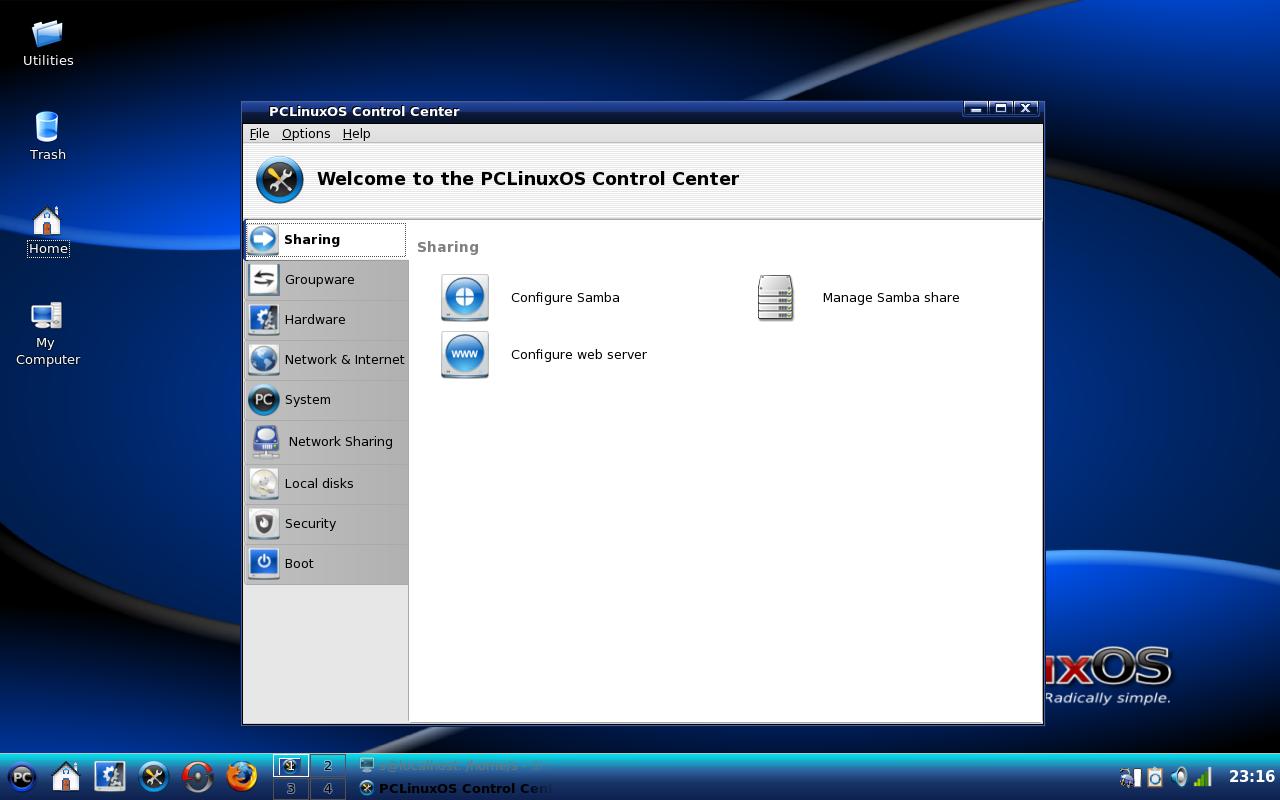Activate the terminal window taskbar entry

453,766
